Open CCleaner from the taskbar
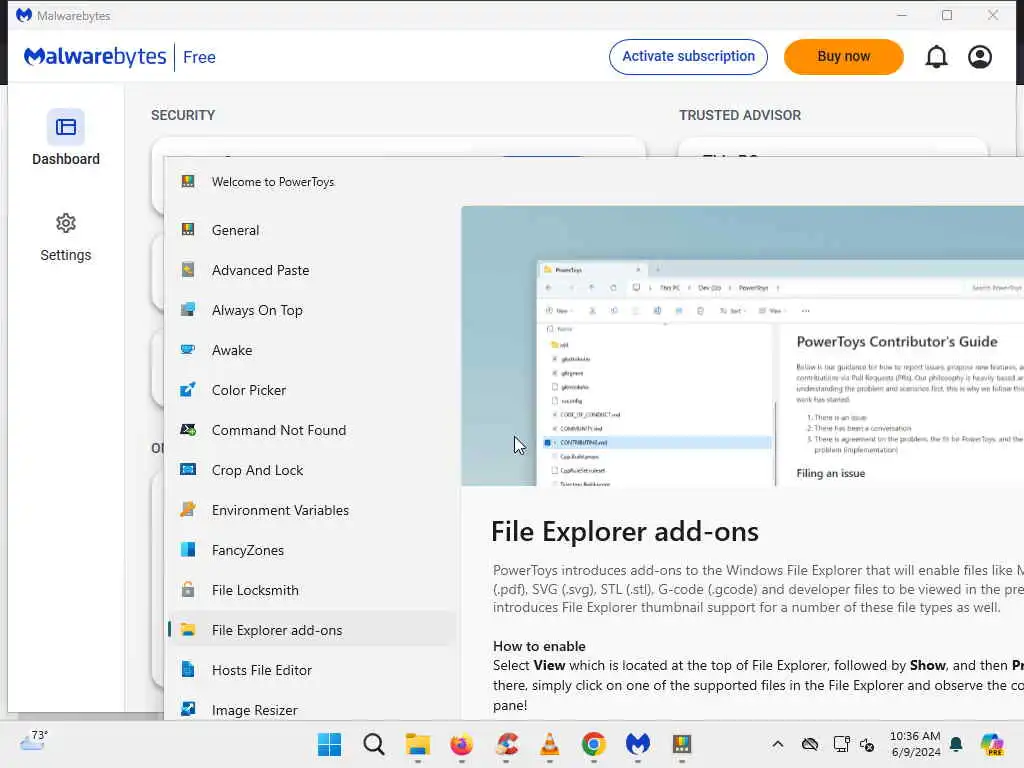This screenshot has height=768, width=1024. 506,744
